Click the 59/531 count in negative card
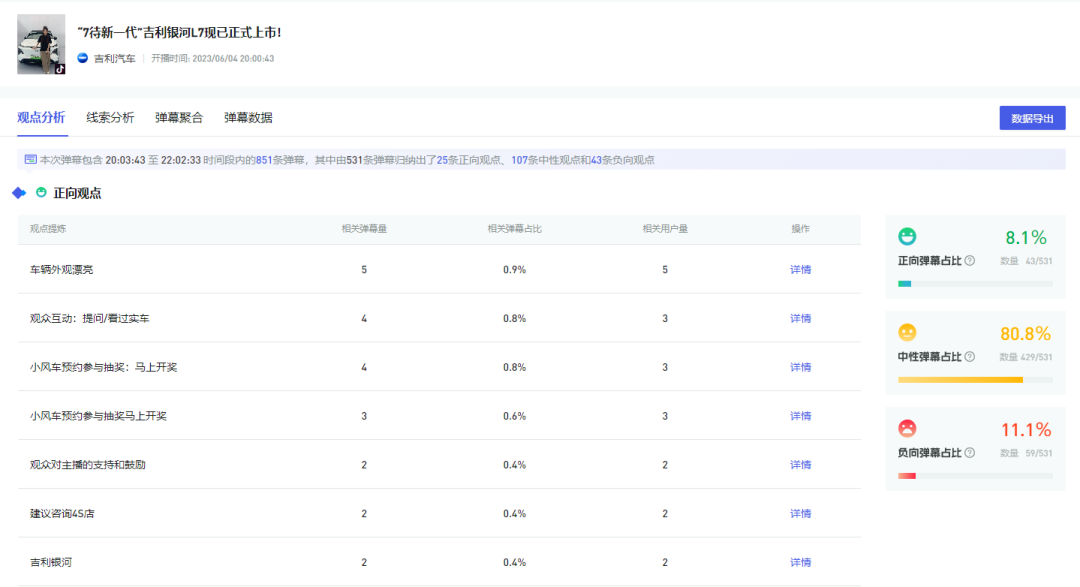This screenshot has width=1080, height=587. 1039,453
